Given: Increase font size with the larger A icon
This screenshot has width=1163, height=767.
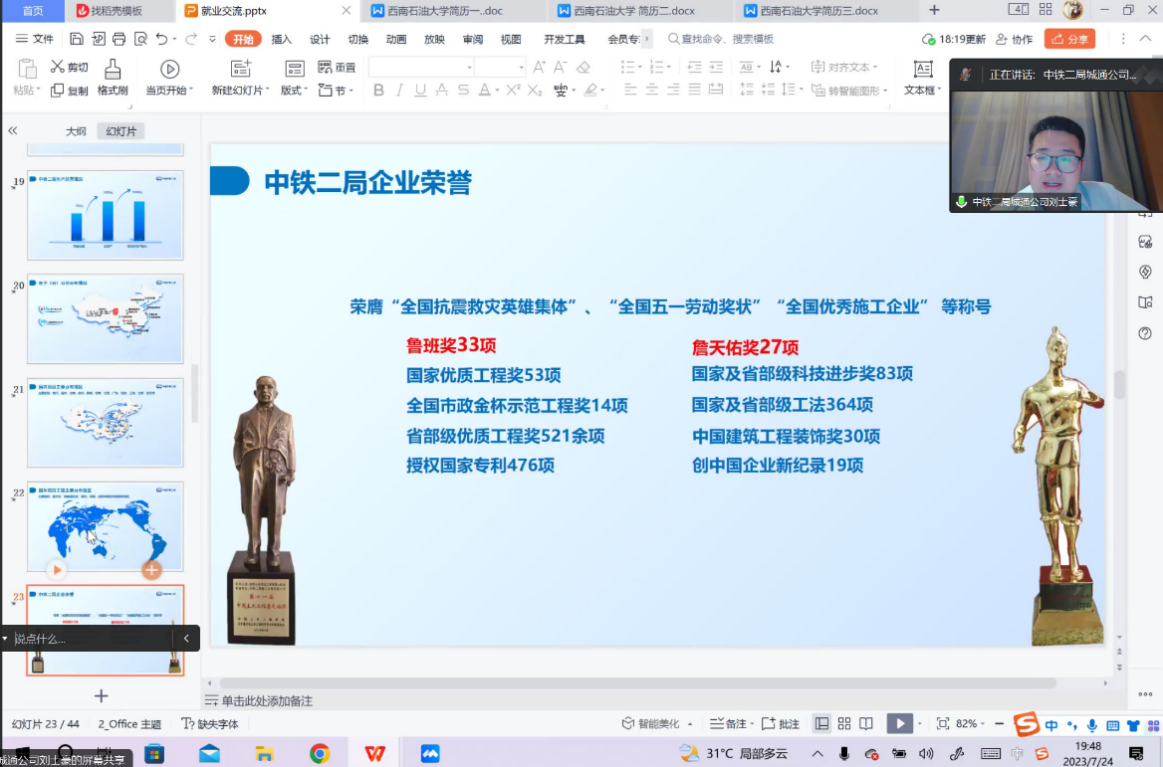Looking at the screenshot, I should click(x=539, y=67).
